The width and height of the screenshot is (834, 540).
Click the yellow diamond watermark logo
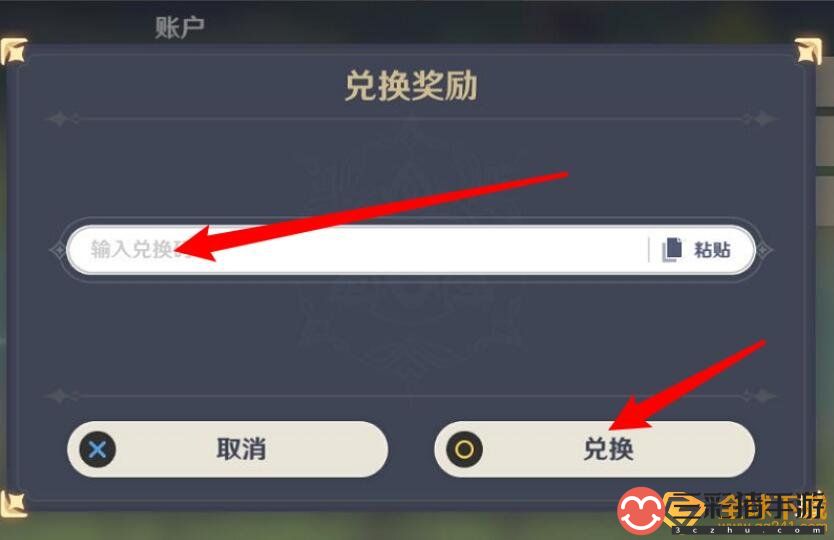686,510
